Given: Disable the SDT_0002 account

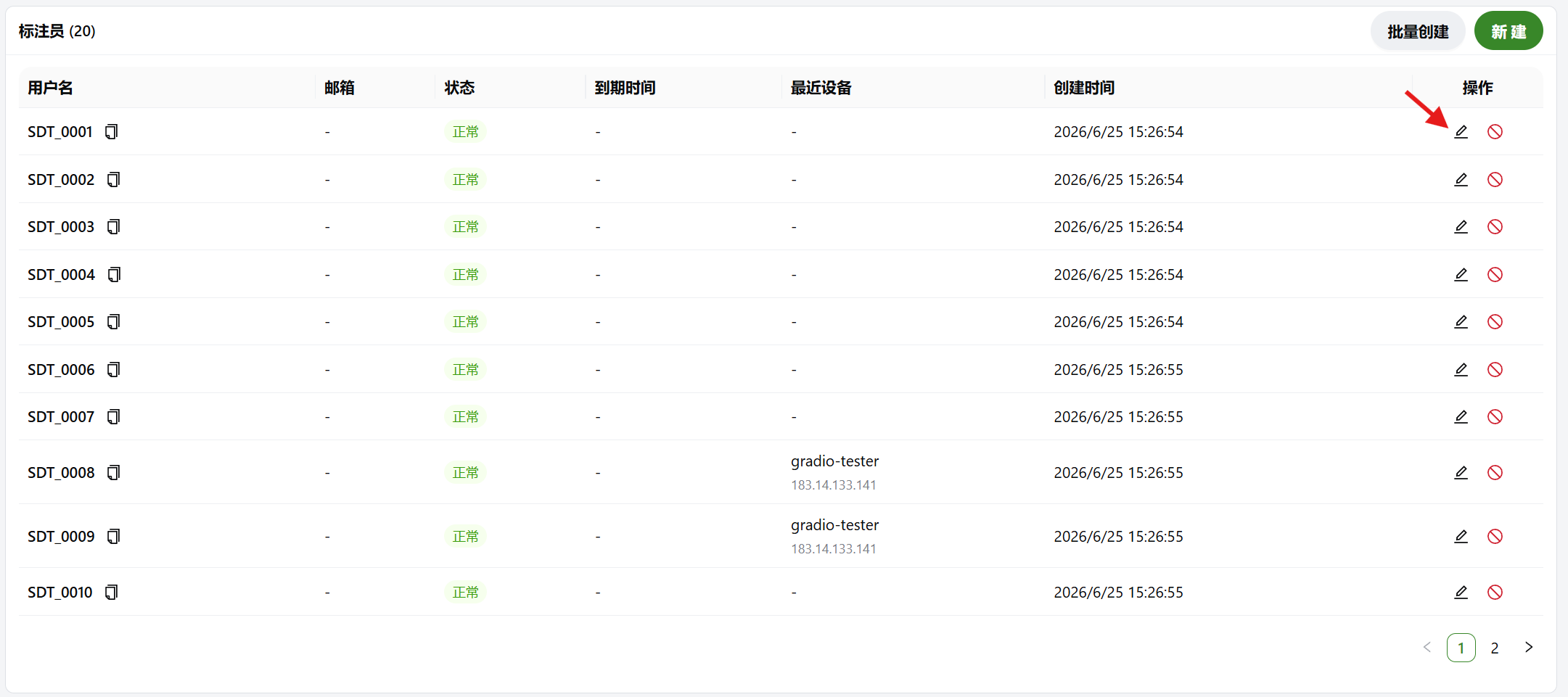Looking at the screenshot, I should (x=1495, y=179).
